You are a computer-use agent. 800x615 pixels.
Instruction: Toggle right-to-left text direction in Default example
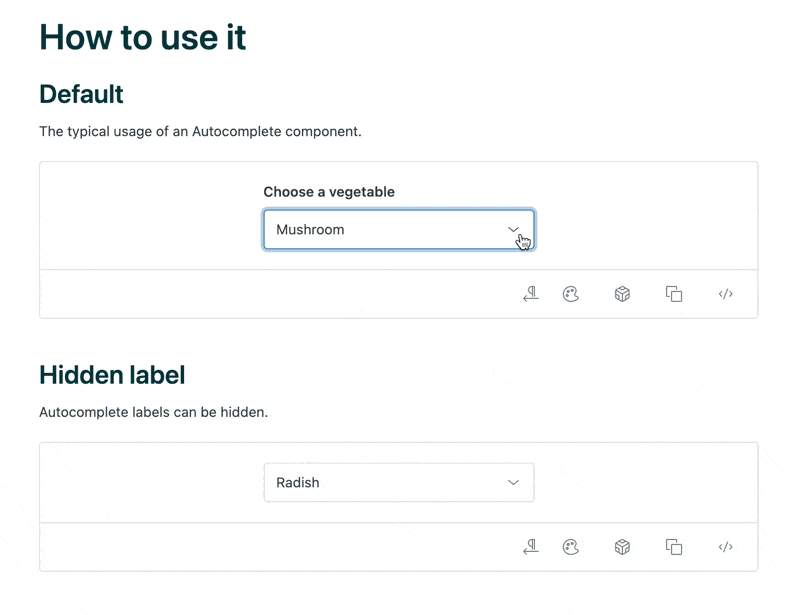pyautogui.click(x=531, y=294)
